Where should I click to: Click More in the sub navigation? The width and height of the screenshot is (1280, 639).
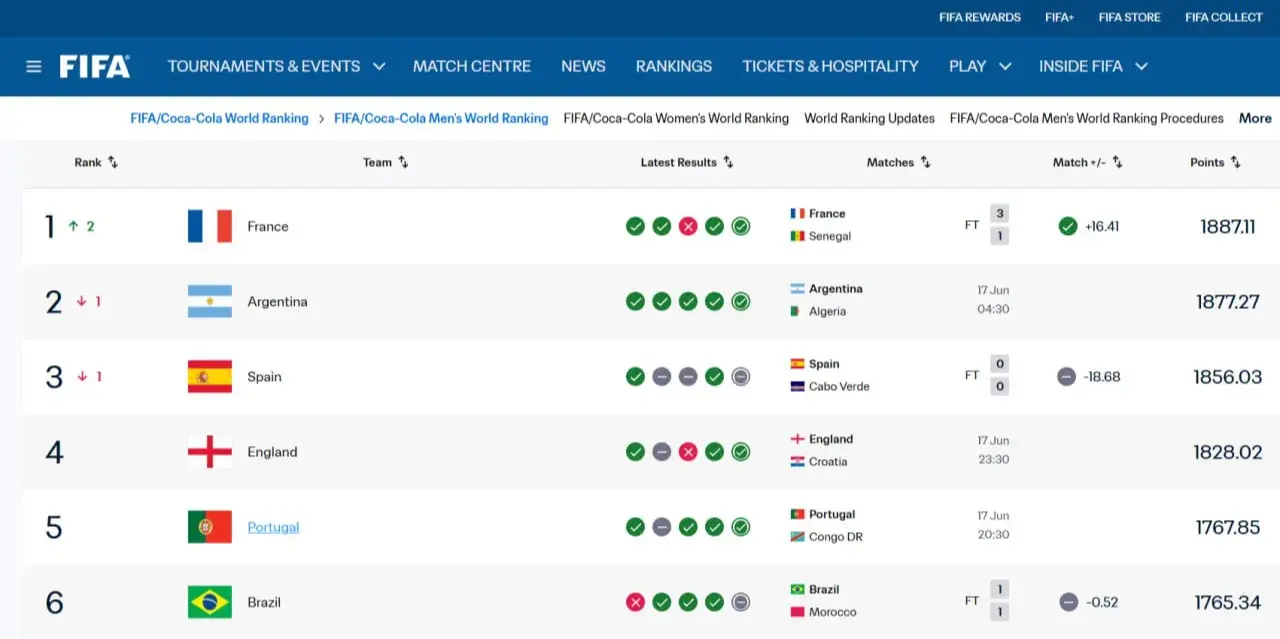click(x=1255, y=118)
